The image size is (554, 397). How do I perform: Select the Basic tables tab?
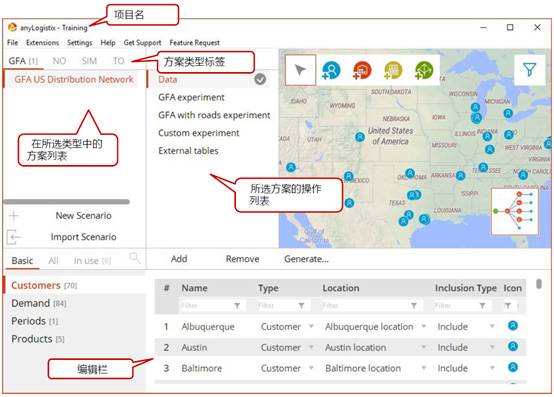[x=22, y=261]
